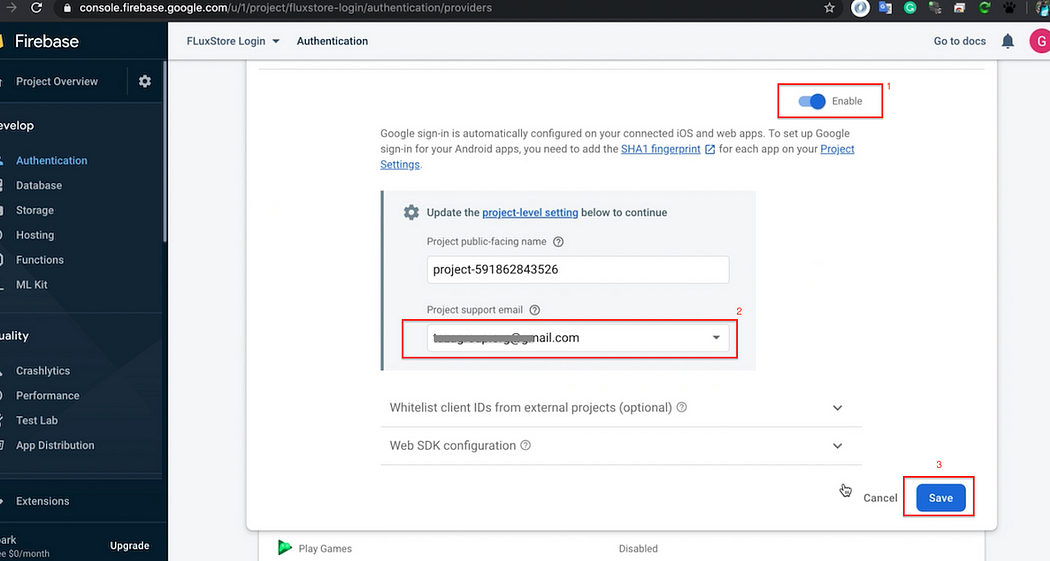Open Crashlytics from the sidebar
Screen dimensions: 1050x561
(43, 371)
